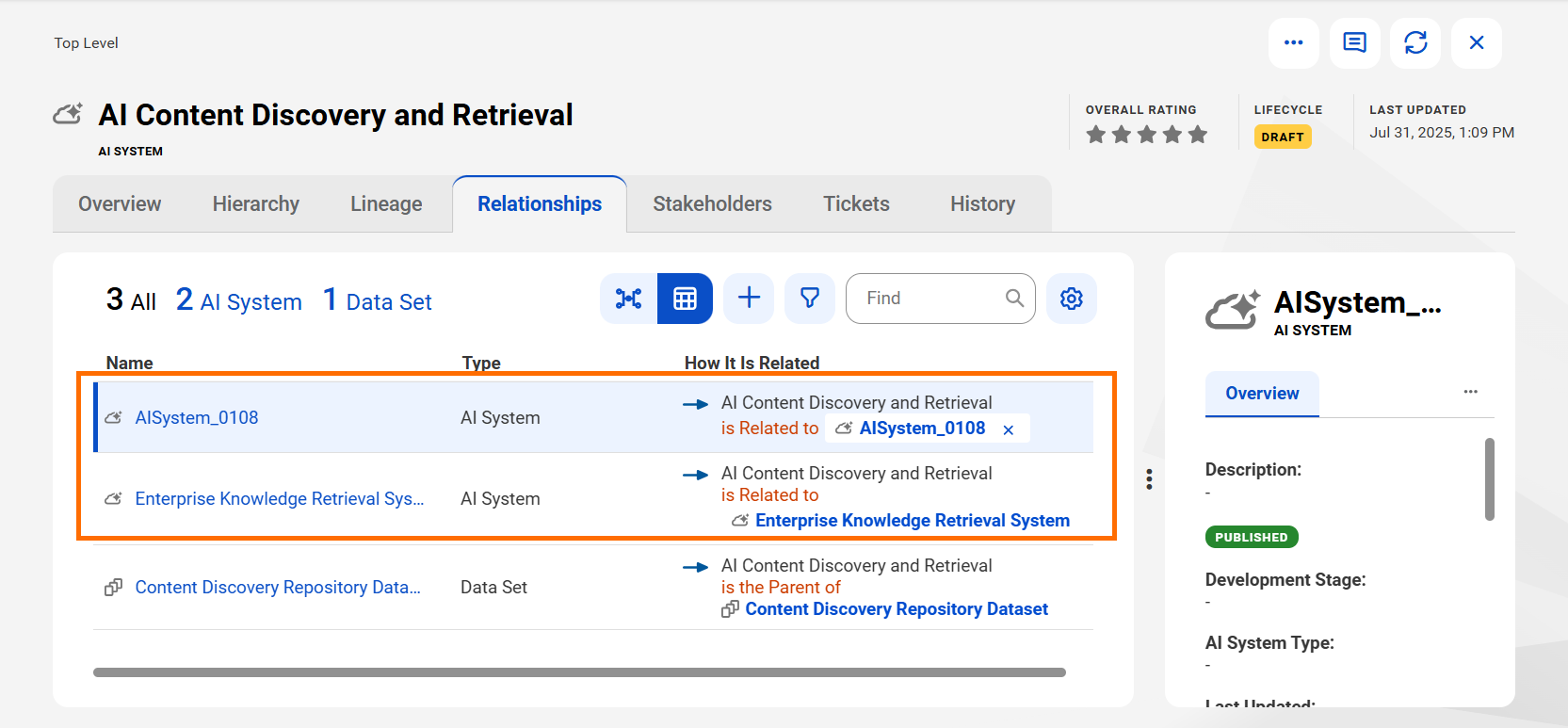Switch to table grid view

(685, 299)
